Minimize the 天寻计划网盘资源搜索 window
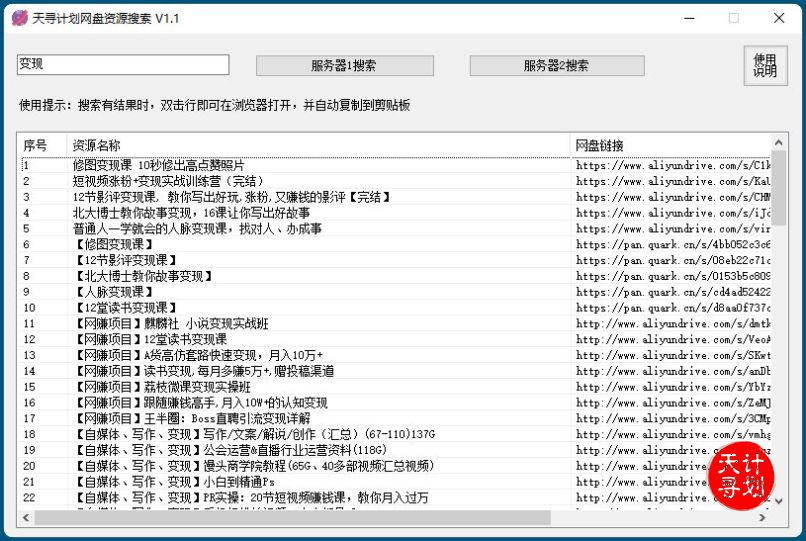Screen dimensions: 806x541 coord(689,18)
